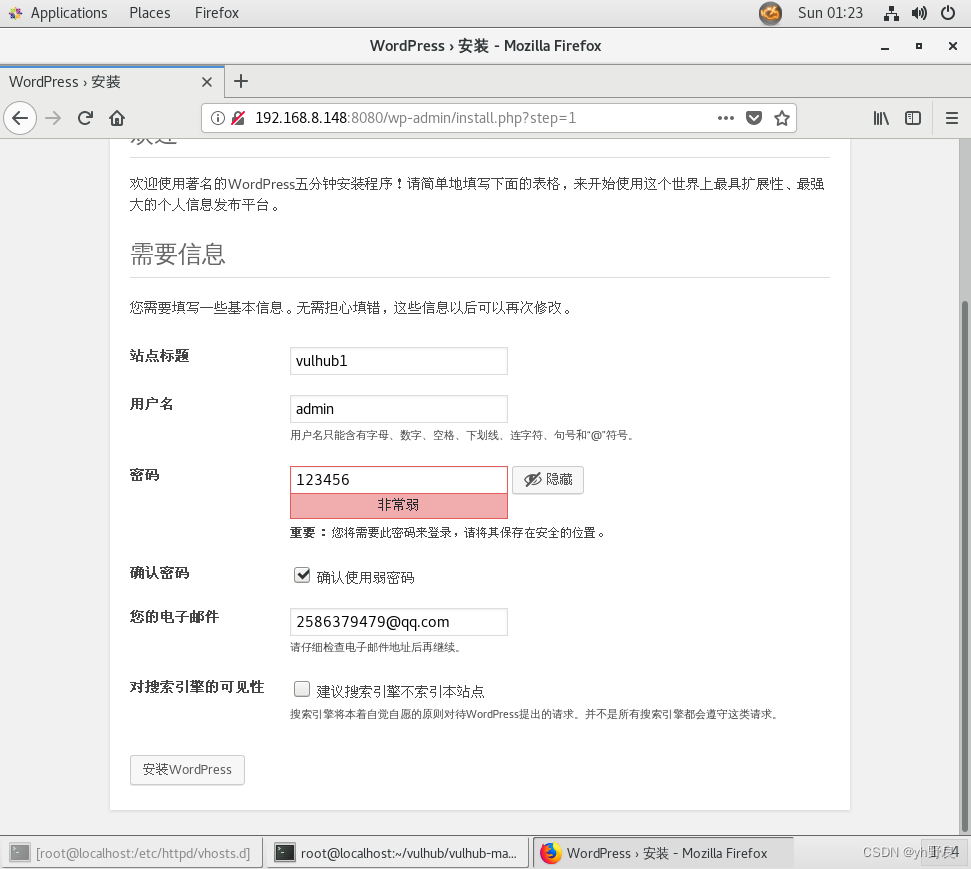
Task: Click the 安装WordPress button
Action: [x=187, y=770]
